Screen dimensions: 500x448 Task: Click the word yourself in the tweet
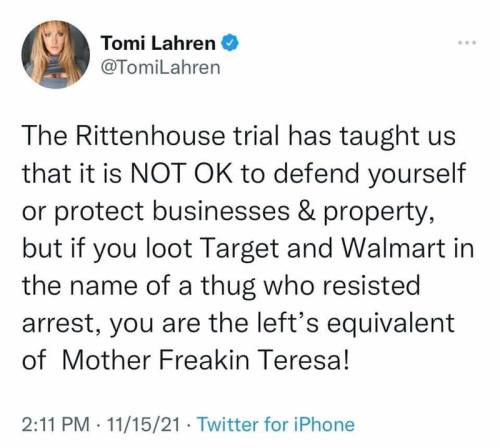coord(416,175)
